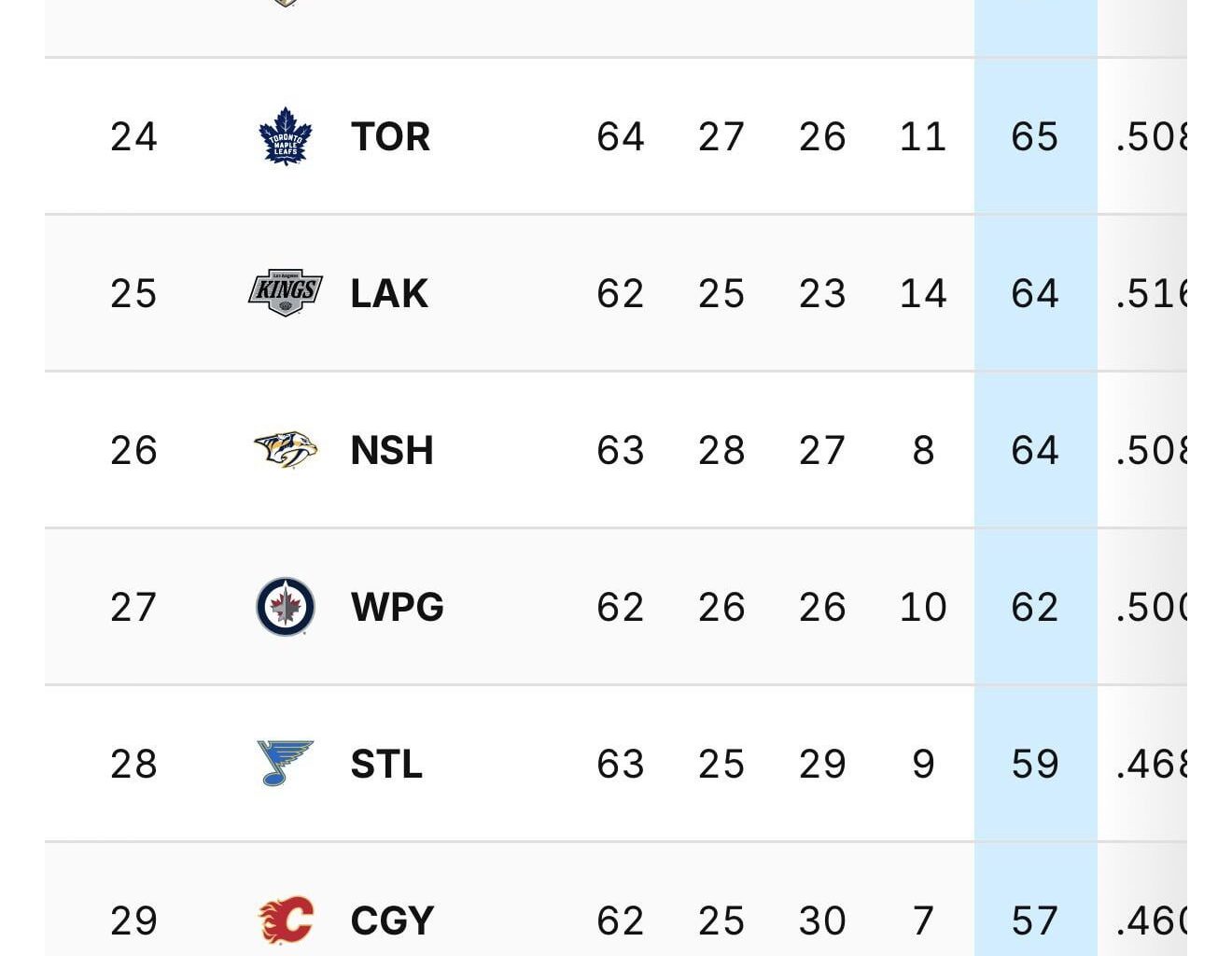This screenshot has width=1232, height=956.
Task: Select Calgary's highlighted points value 57
Action: 1034,921
